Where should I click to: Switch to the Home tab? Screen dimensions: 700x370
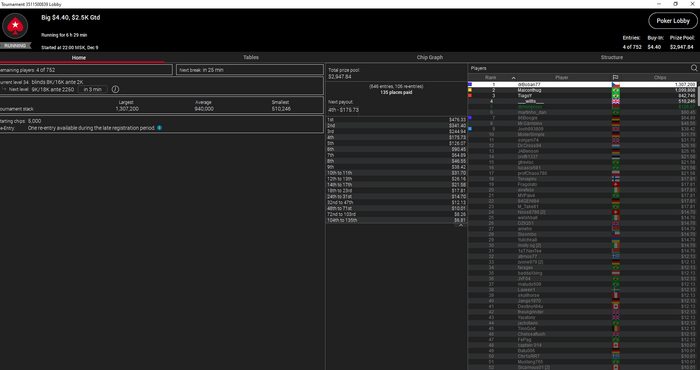79,58
